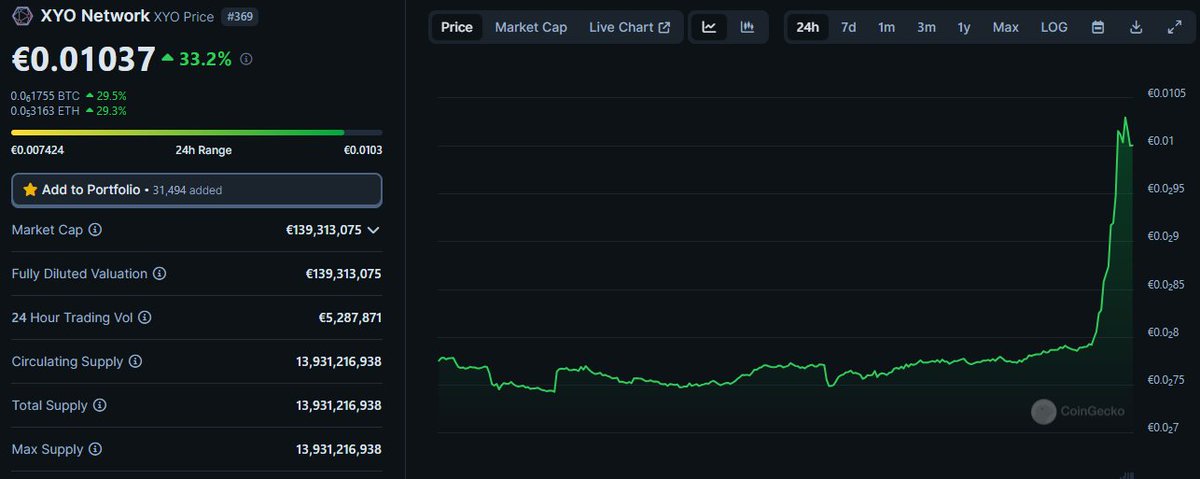
Task: Select 1m time range
Action: coord(886,27)
